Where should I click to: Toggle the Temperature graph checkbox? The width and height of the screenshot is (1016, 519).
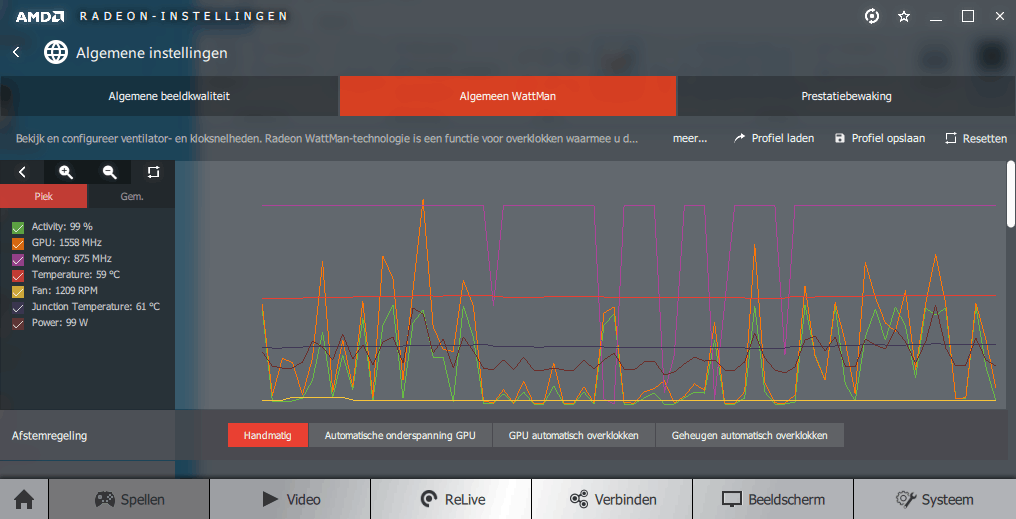point(18,275)
